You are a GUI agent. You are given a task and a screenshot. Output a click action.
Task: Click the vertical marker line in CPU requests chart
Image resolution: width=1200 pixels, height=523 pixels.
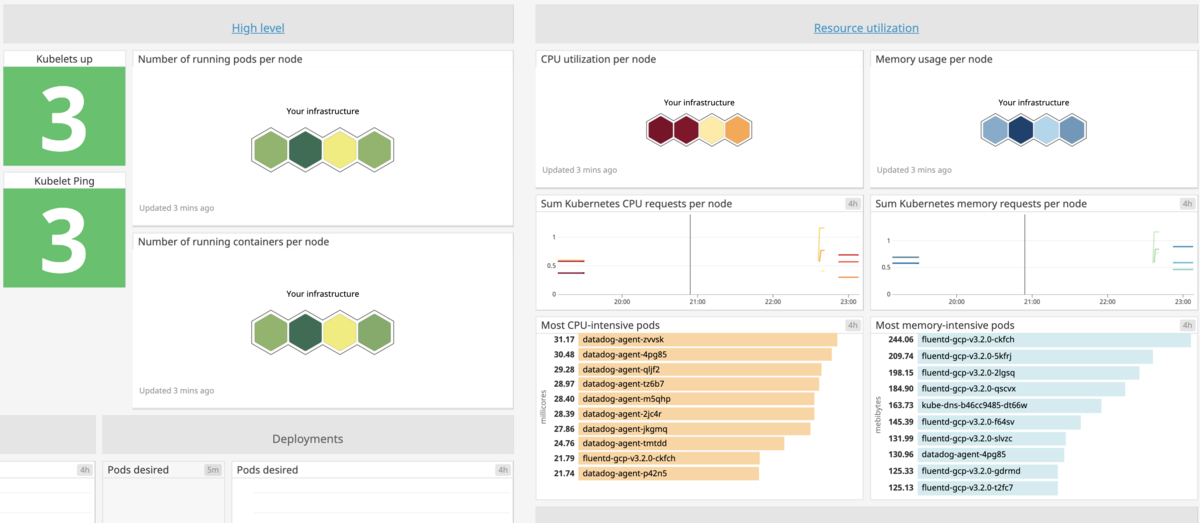(x=690, y=254)
